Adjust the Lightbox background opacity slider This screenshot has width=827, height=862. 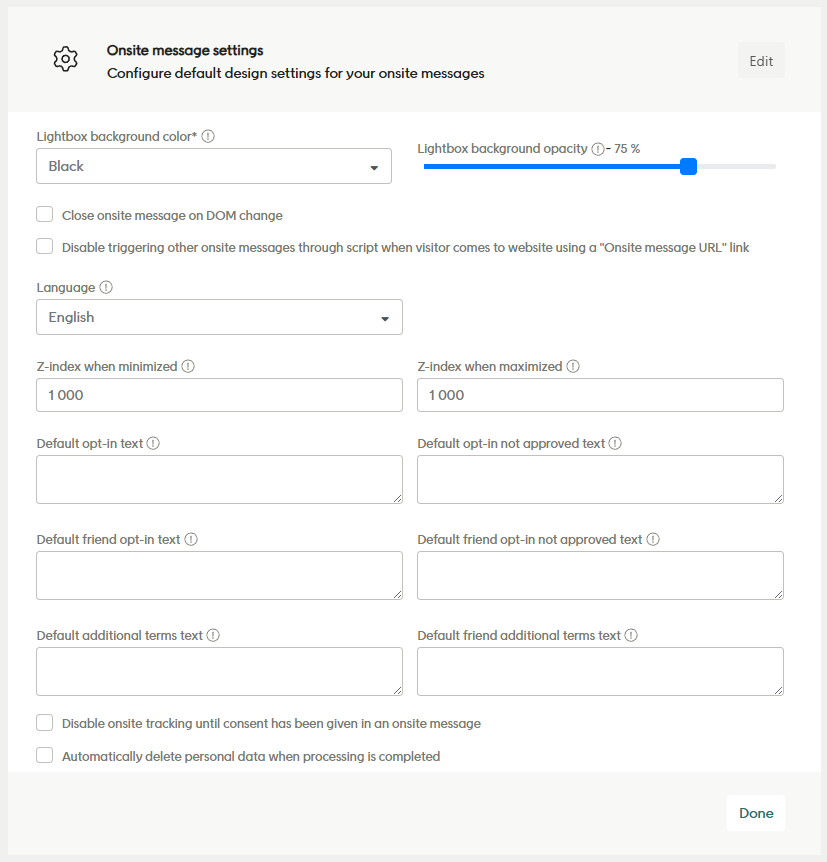(688, 167)
